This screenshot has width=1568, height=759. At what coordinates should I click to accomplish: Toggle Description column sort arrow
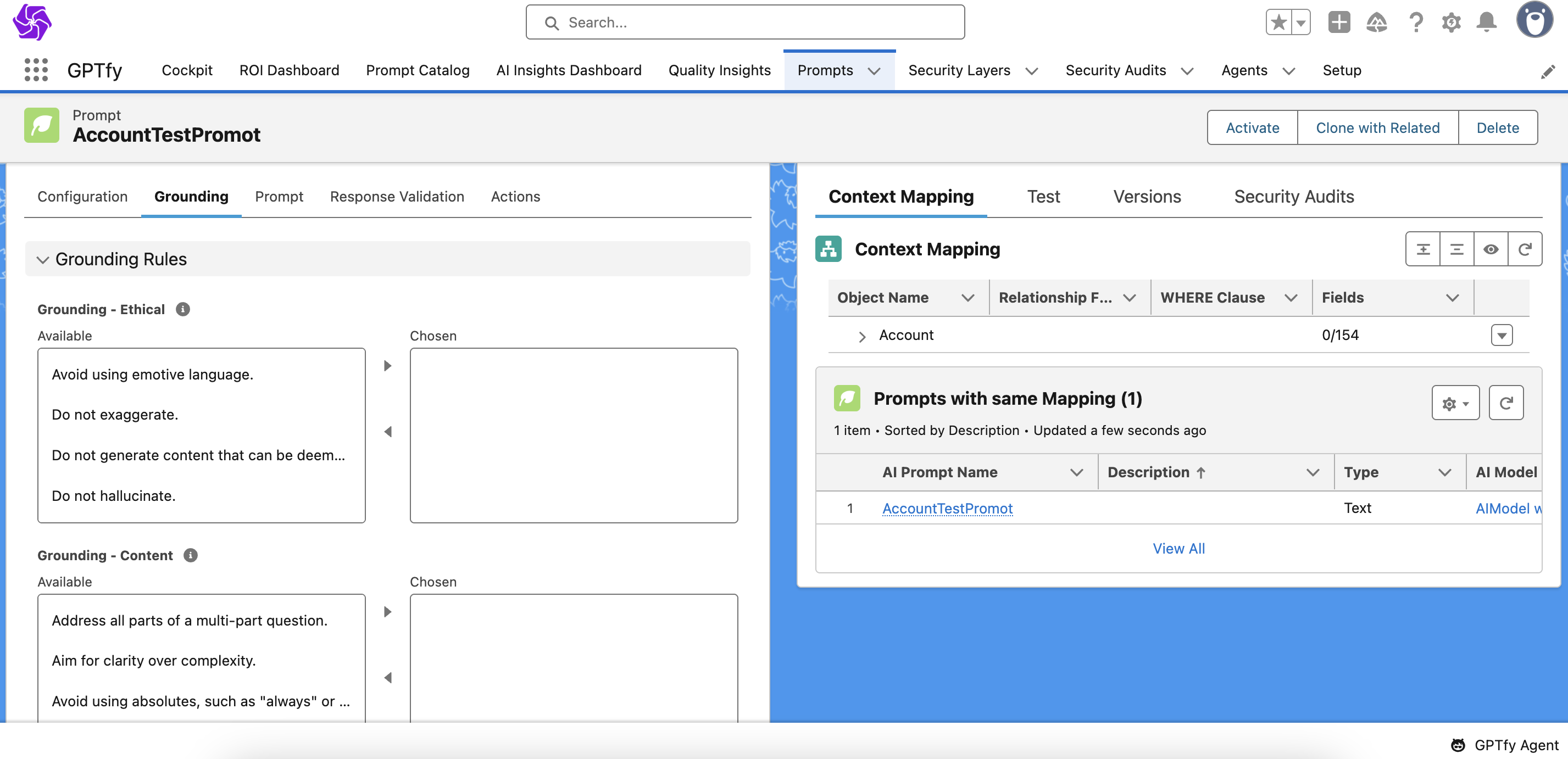(1201, 472)
